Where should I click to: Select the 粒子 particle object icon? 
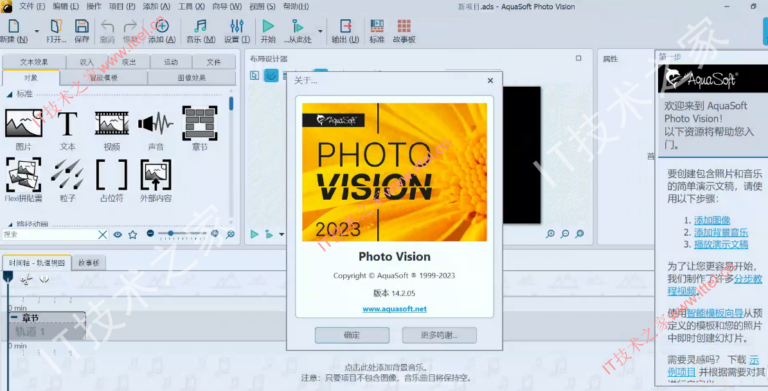pyautogui.click(x=68, y=175)
